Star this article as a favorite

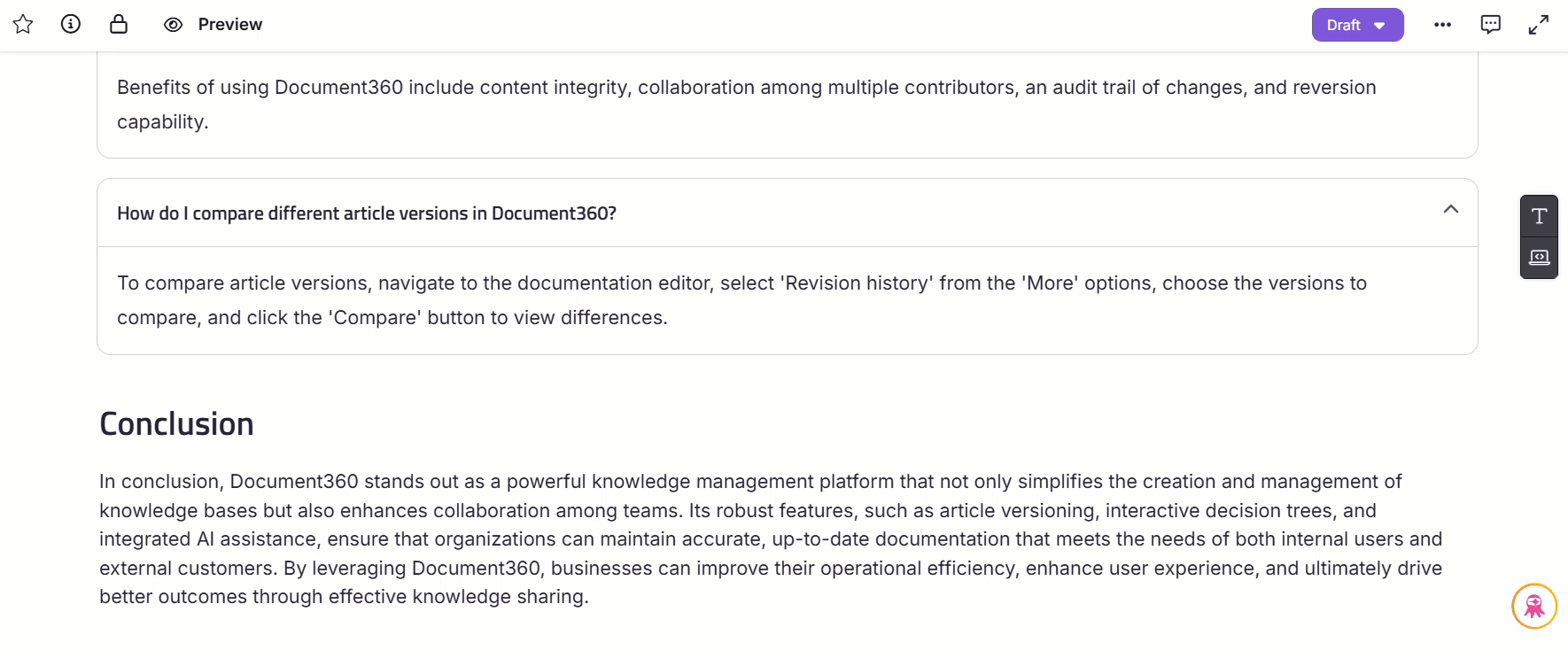(x=23, y=24)
